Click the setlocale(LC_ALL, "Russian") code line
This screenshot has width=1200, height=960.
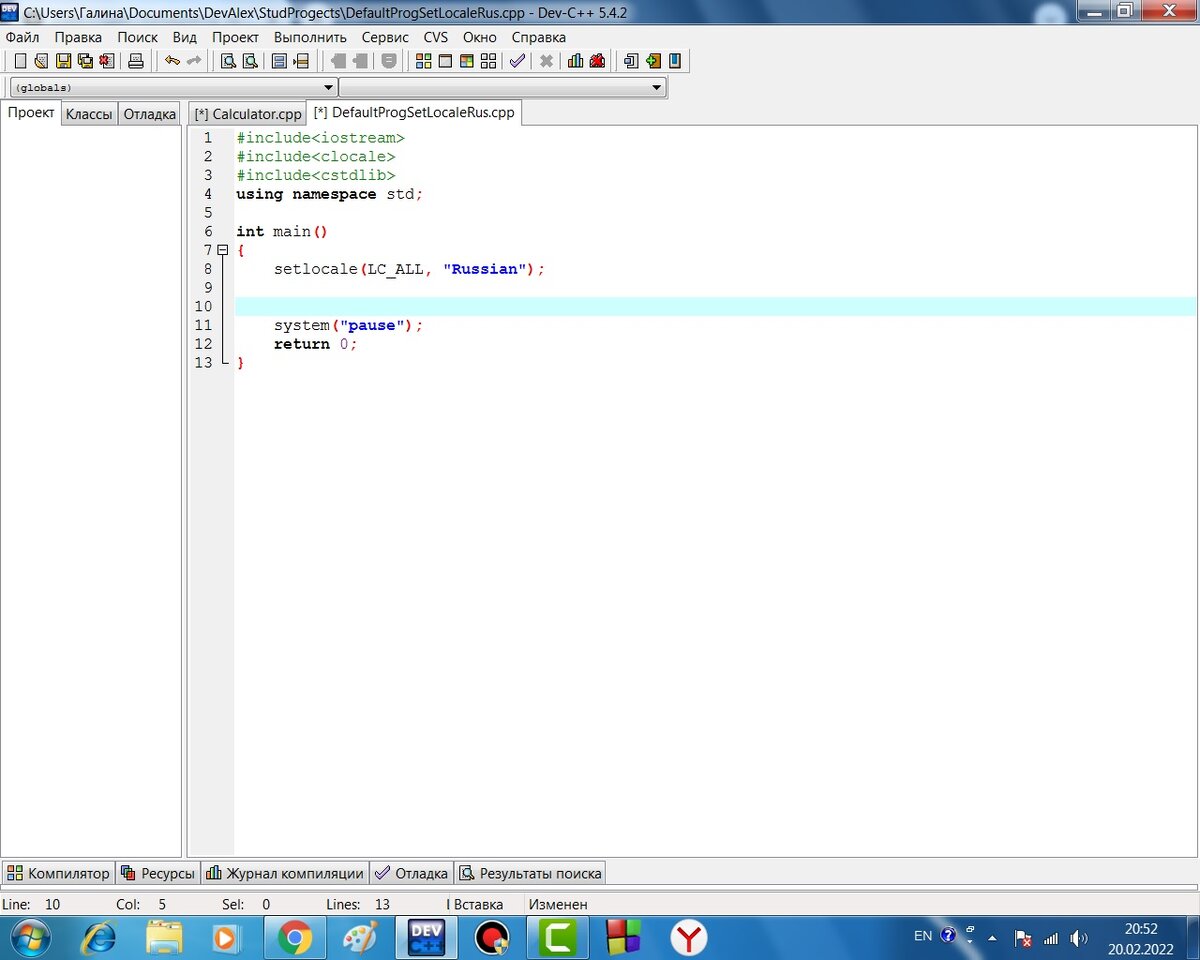click(x=410, y=269)
